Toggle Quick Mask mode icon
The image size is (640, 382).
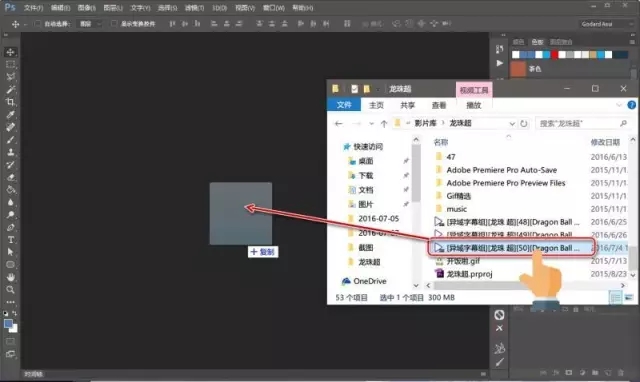click(x=11, y=341)
